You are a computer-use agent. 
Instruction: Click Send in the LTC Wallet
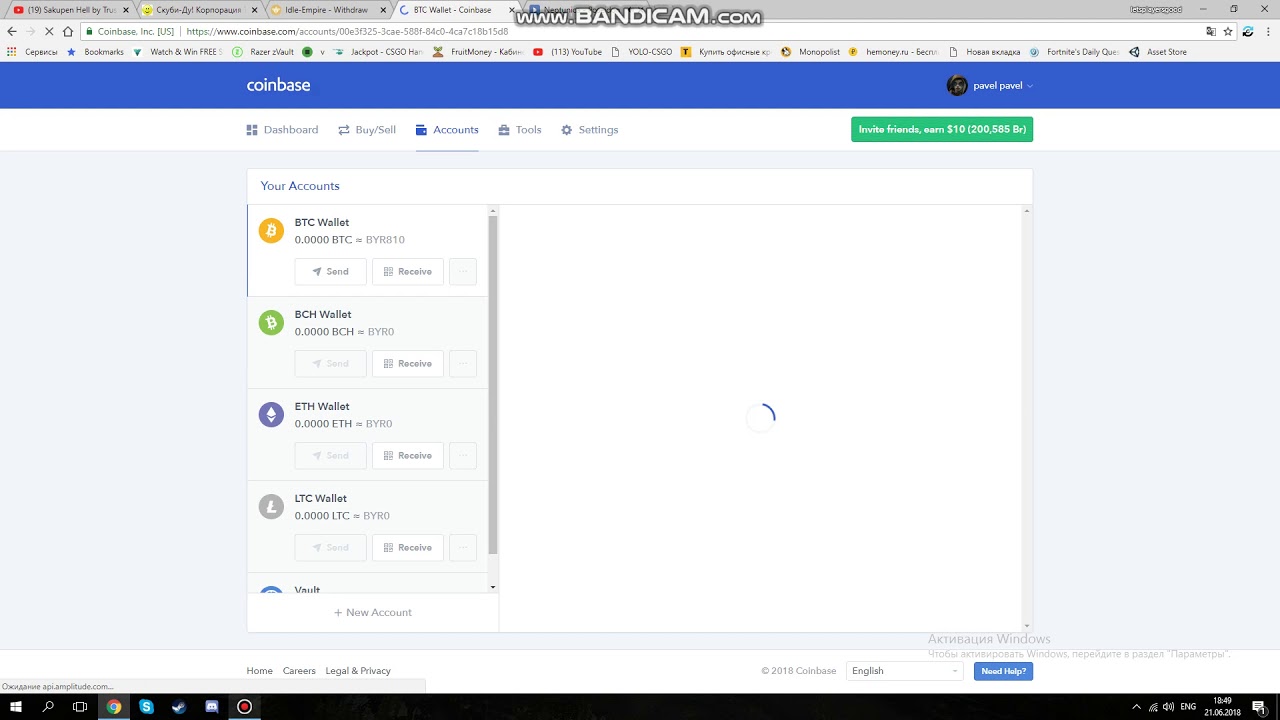[330, 548]
